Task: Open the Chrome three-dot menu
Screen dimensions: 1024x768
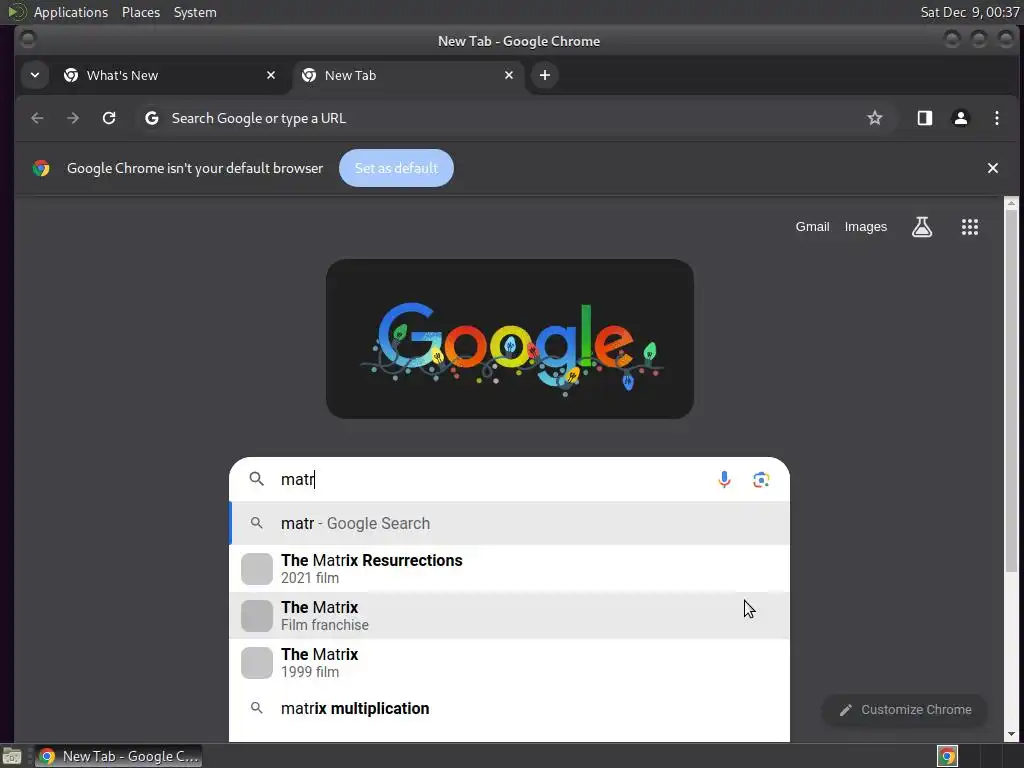Action: point(997,118)
